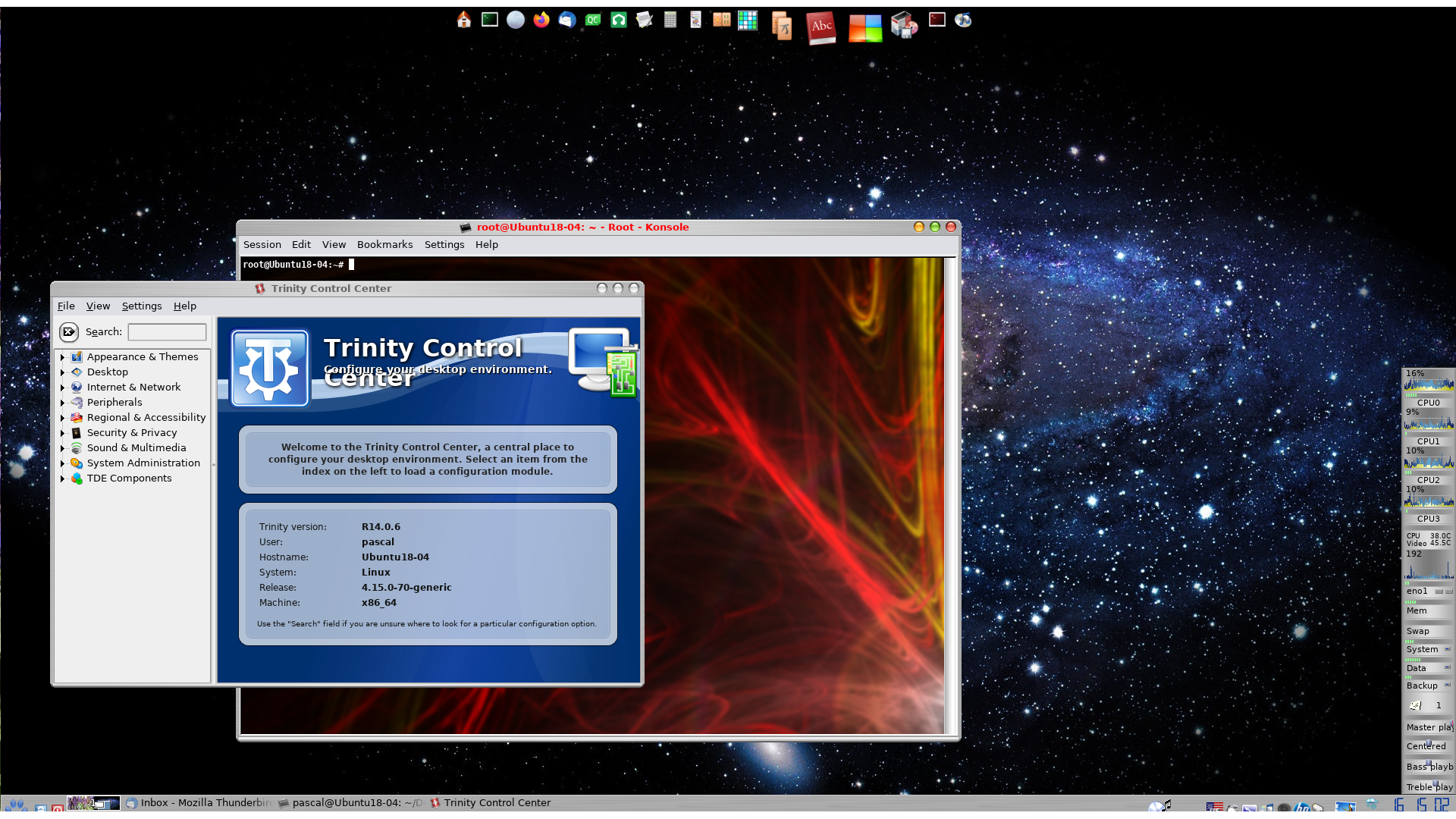Image resolution: width=1456 pixels, height=819 pixels.
Task: Expand Internet & Network category
Action: click(x=62, y=387)
